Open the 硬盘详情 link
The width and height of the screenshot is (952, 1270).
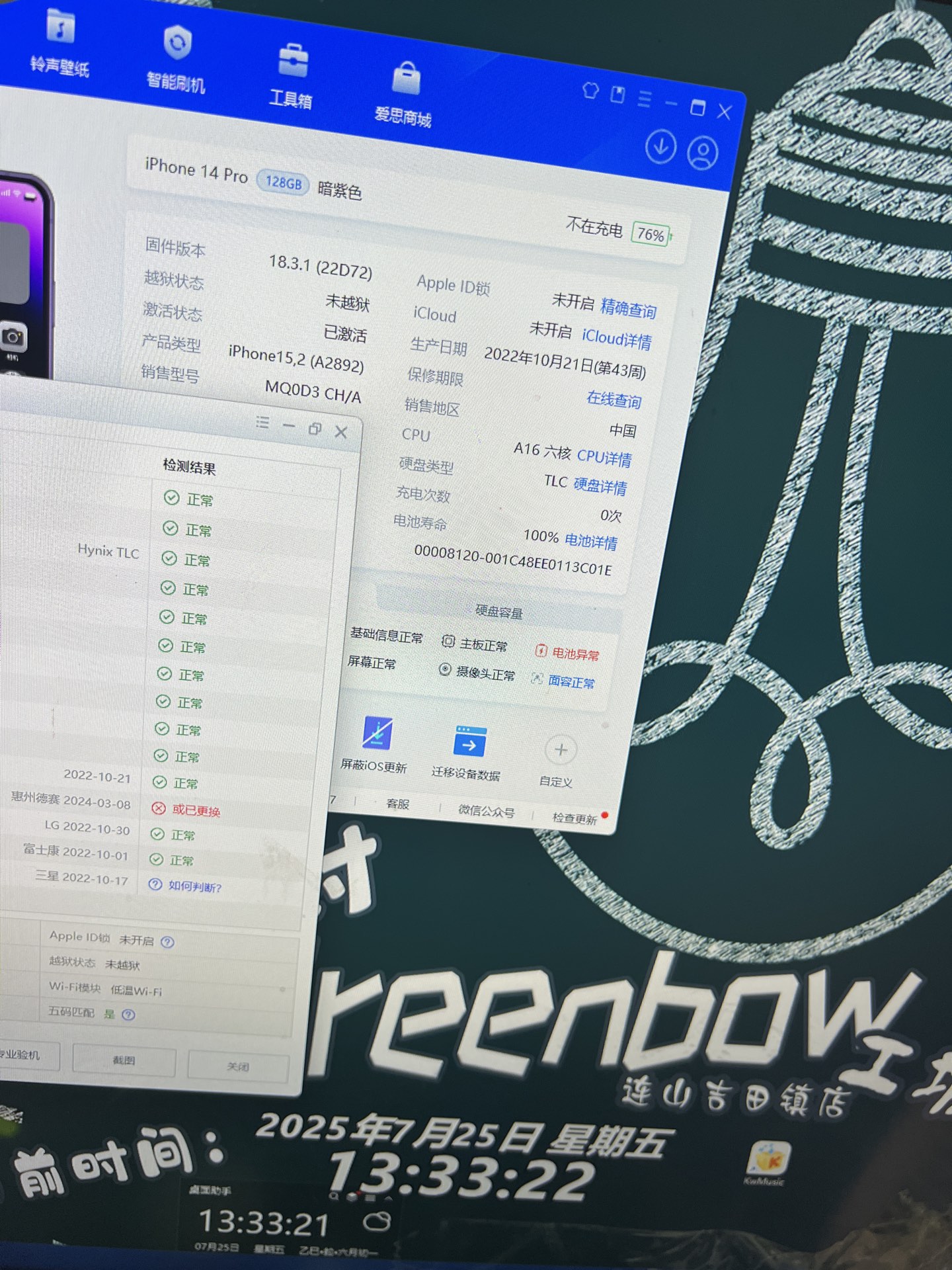(600, 486)
